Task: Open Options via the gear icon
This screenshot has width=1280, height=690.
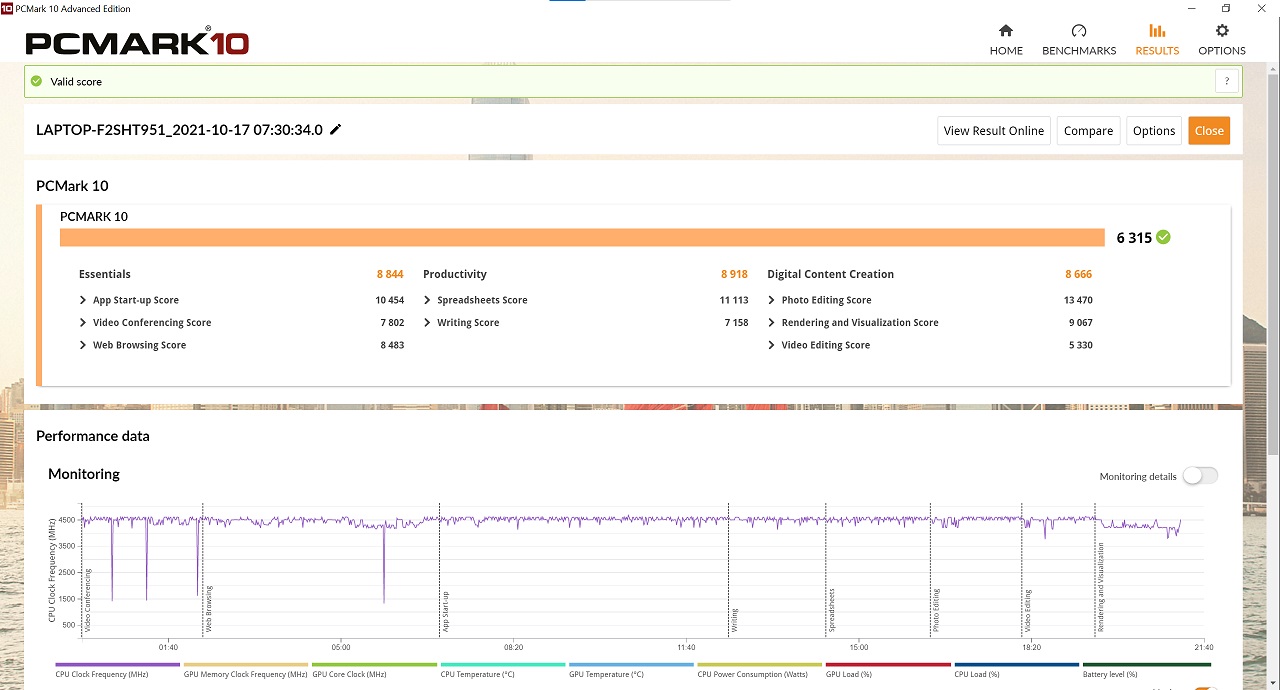Action: (1222, 31)
